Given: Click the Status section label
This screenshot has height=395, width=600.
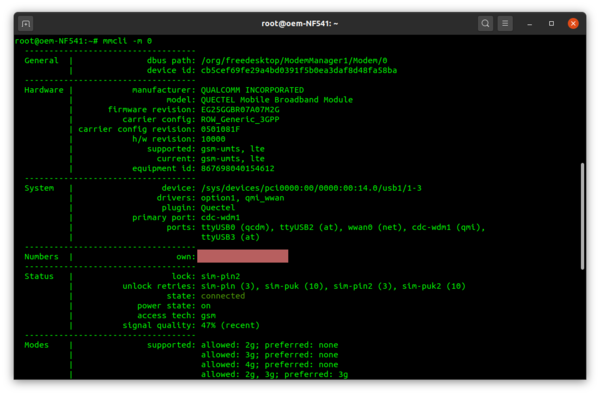Looking at the screenshot, I should click(x=39, y=276).
